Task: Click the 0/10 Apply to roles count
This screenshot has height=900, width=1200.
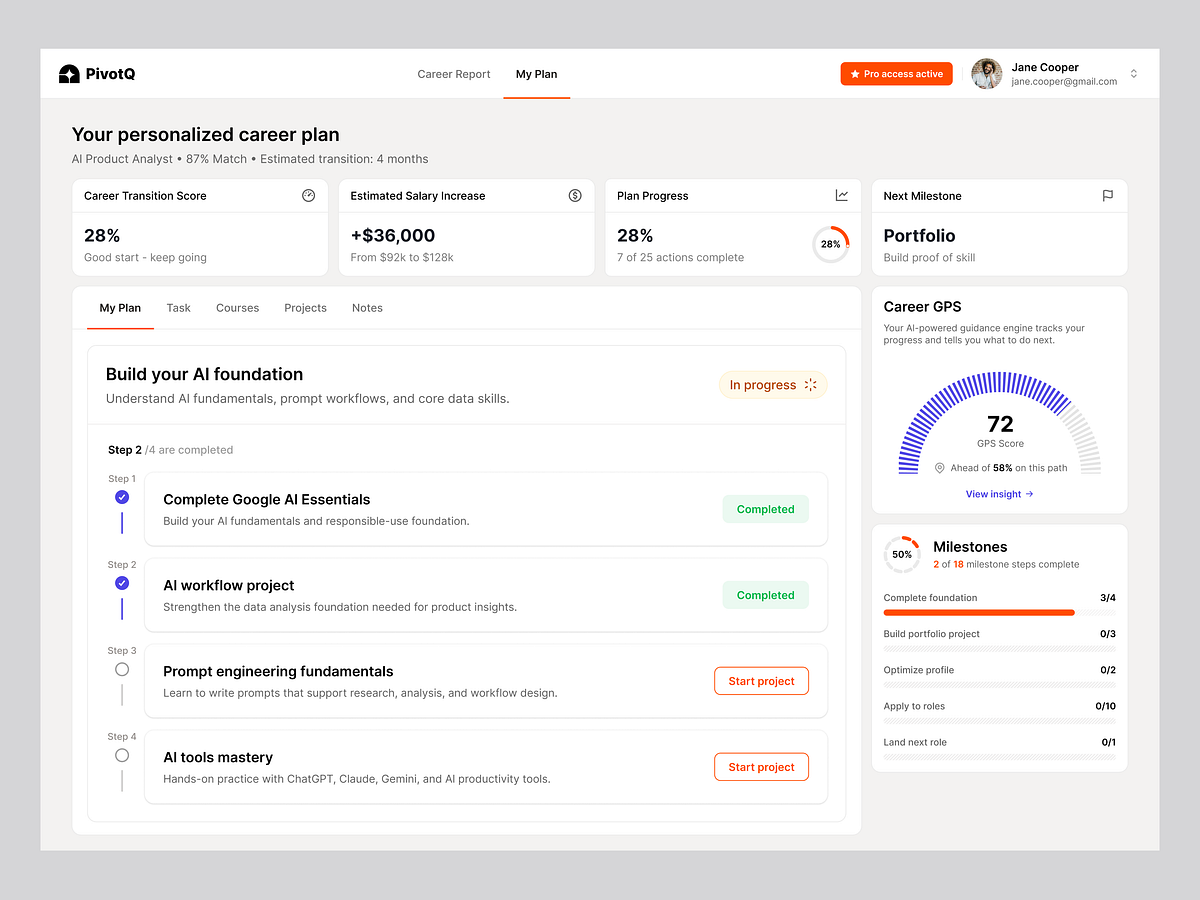Action: pyautogui.click(x=1106, y=706)
